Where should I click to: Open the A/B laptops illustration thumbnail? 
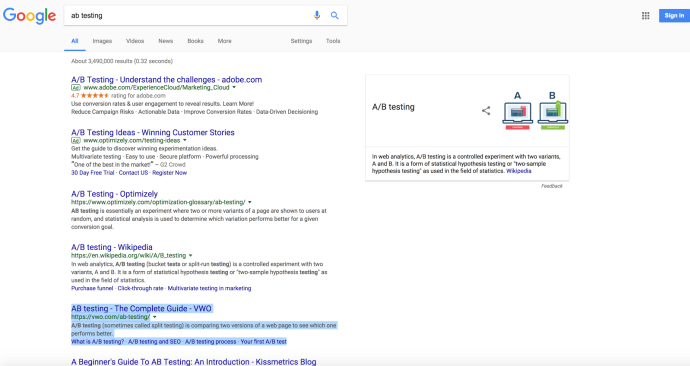click(x=535, y=110)
